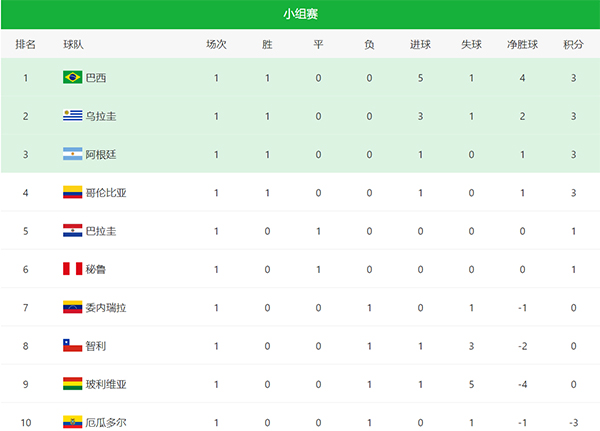600x431 pixels.
Task: Click the Ecuador flag icon
Action: click(x=72, y=422)
